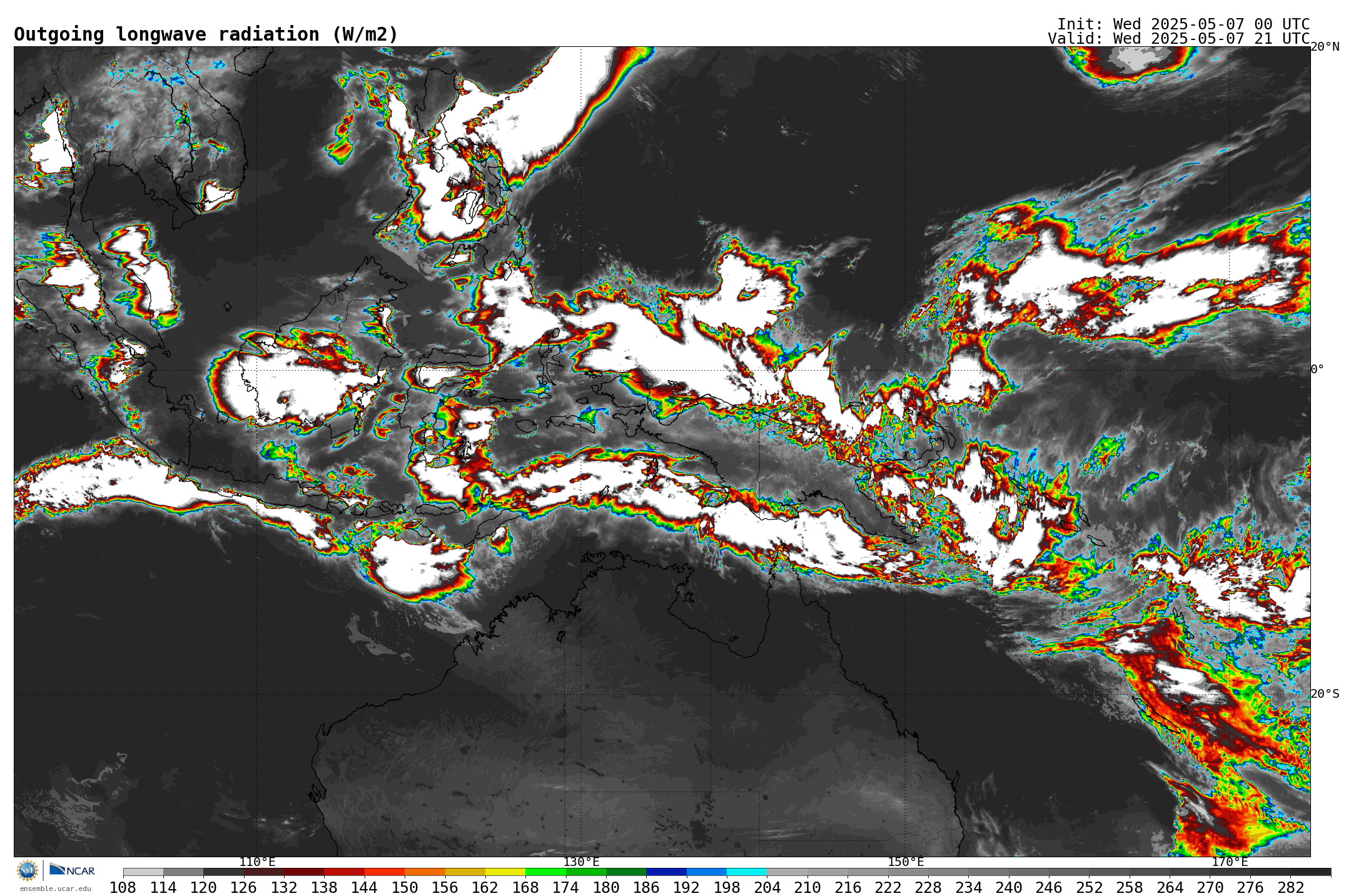
Task: Pick the red swatch between 138 and 144
Action: pyautogui.click(x=345, y=872)
